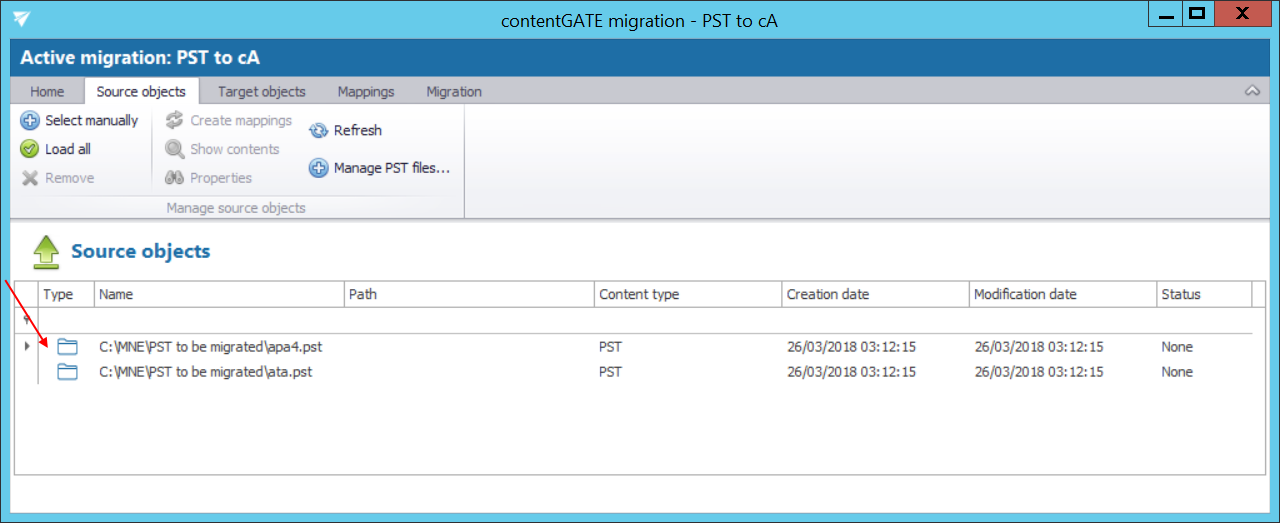The image size is (1280, 523).
Task: Click the Refresh icon in the ribbon
Action: 318,130
